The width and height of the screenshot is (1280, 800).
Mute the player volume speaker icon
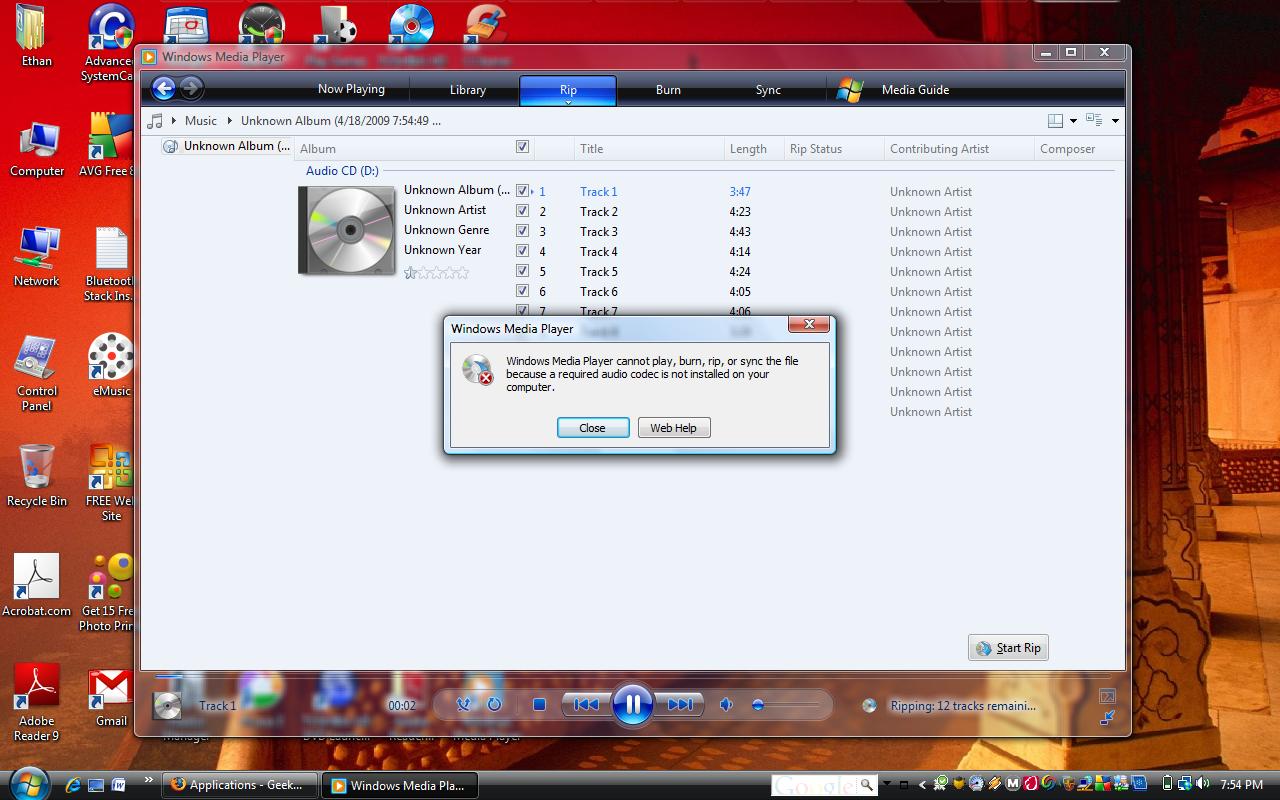727,704
